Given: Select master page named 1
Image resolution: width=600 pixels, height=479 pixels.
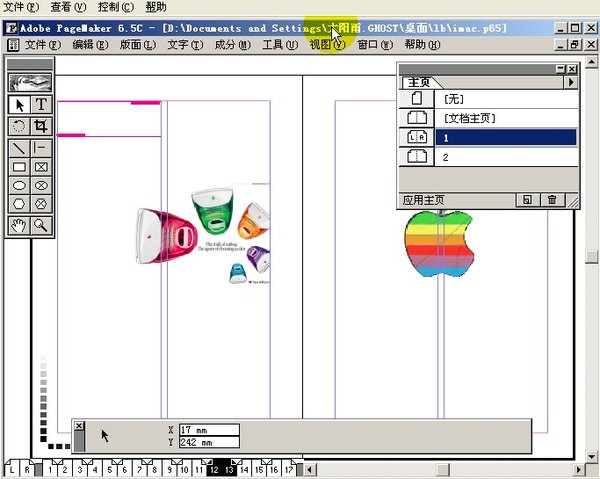Looking at the screenshot, I should coord(489,137).
